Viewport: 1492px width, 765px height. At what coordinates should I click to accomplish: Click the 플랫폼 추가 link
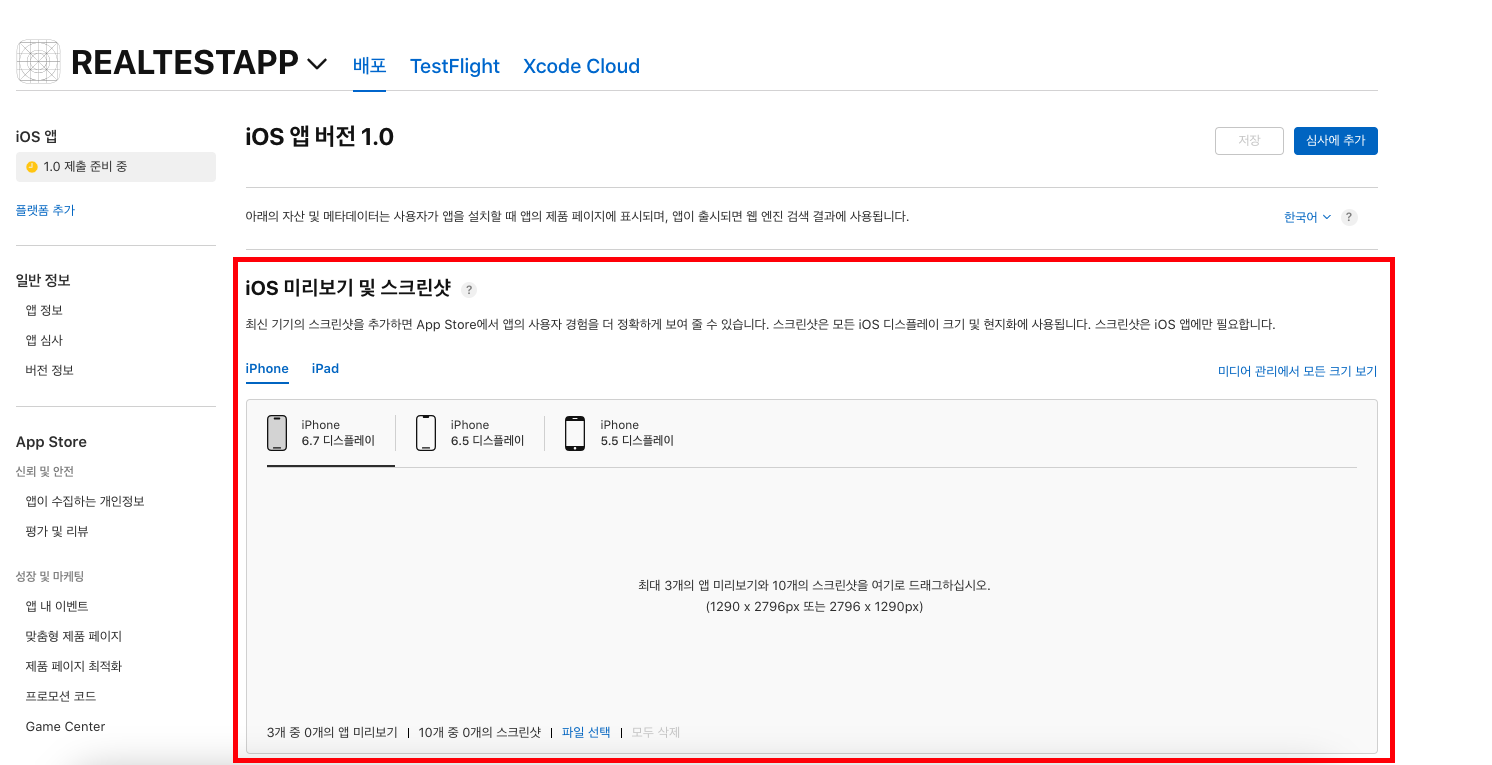pos(45,210)
